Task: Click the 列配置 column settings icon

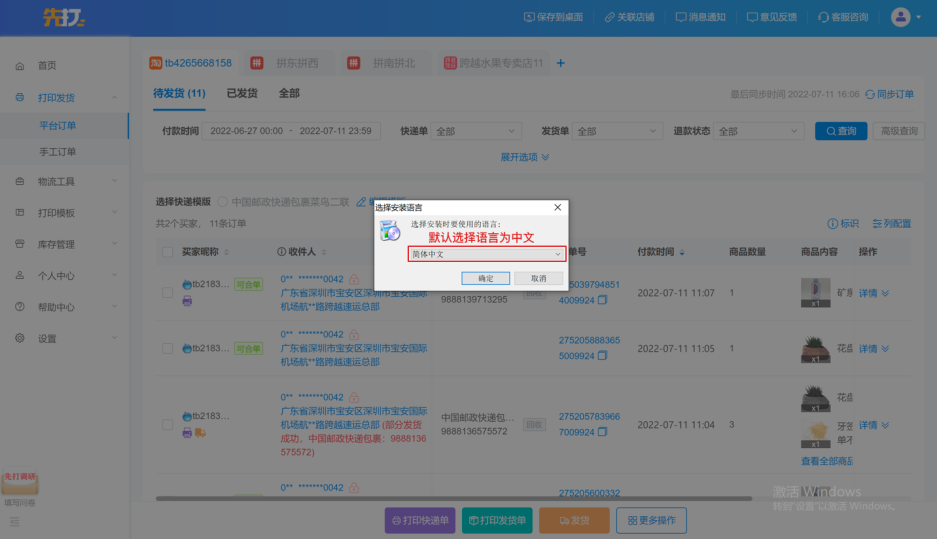Action: coord(877,224)
